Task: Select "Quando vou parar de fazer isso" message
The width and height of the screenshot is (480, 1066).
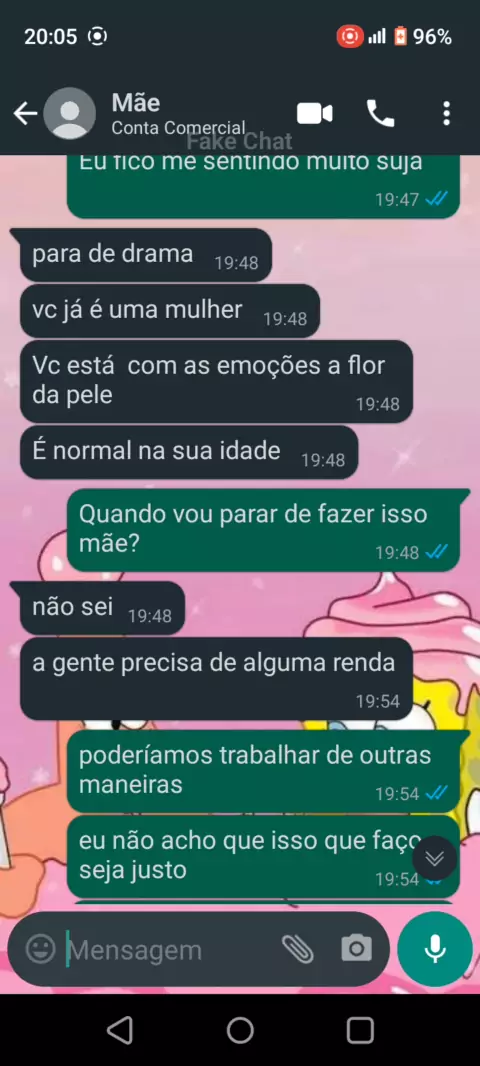Action: (264, 530)
